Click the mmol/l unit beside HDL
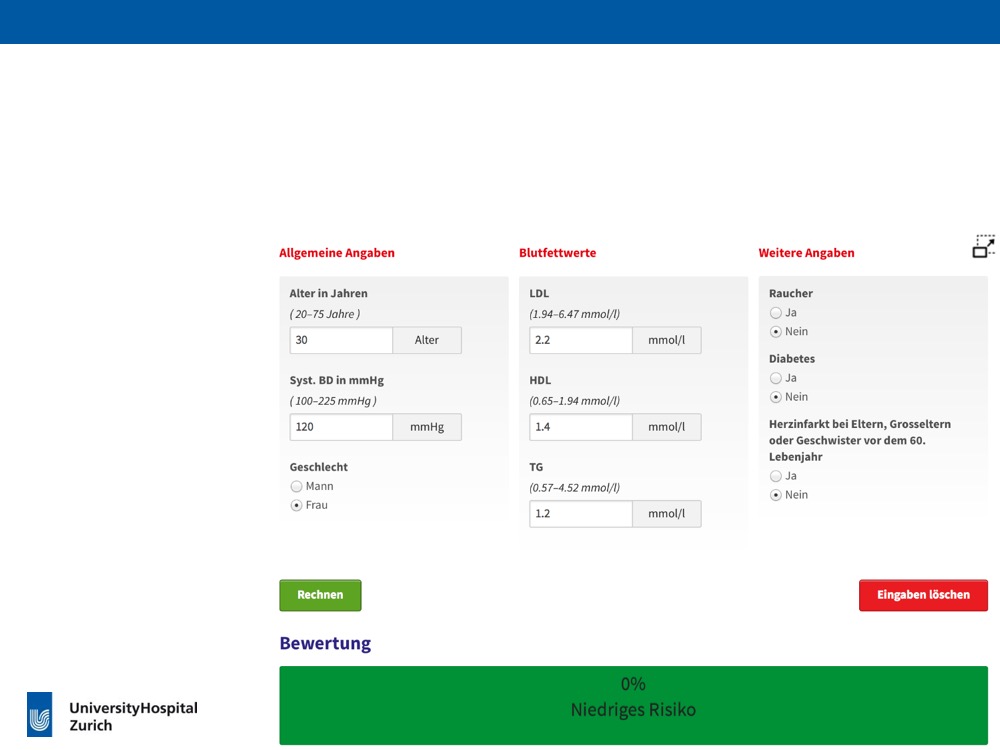1000x750 pixels. [x=666, y=427]
